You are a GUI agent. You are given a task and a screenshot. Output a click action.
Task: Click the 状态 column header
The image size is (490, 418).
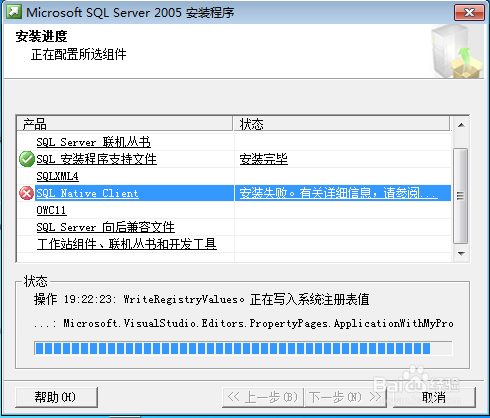(341, 124)
